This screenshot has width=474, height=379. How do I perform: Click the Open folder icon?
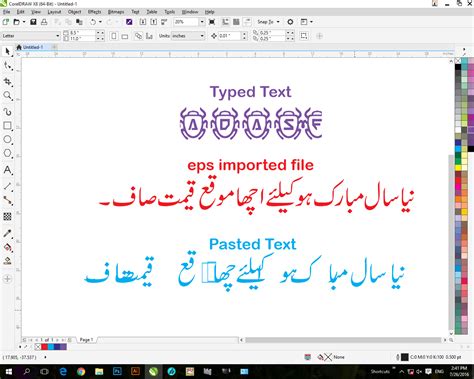point(16,22)
